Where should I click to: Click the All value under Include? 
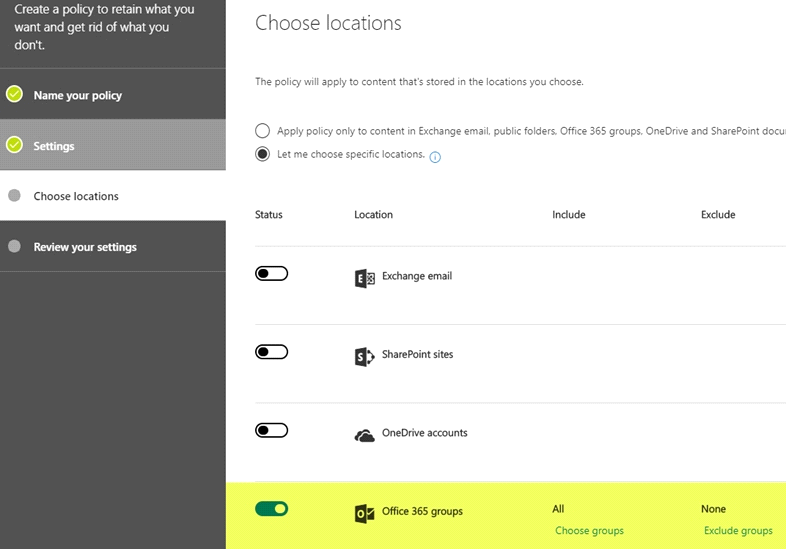tap(558, 509)
